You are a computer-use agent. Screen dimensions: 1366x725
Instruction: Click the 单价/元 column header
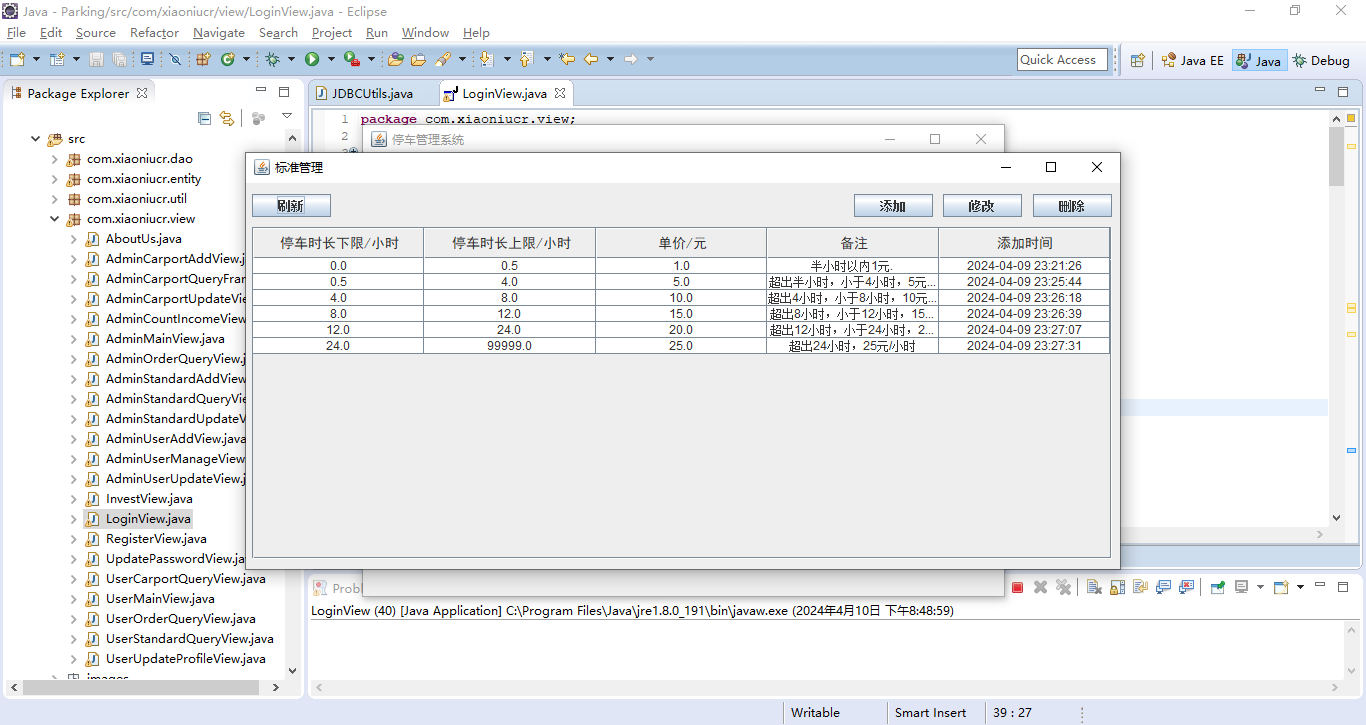681,243
